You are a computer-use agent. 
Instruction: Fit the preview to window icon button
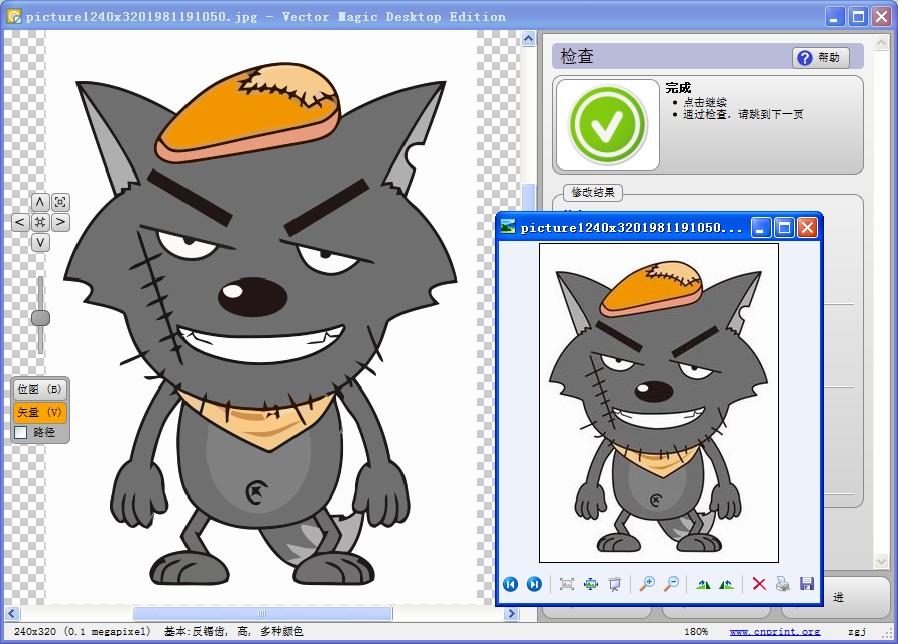coord(60,202)
